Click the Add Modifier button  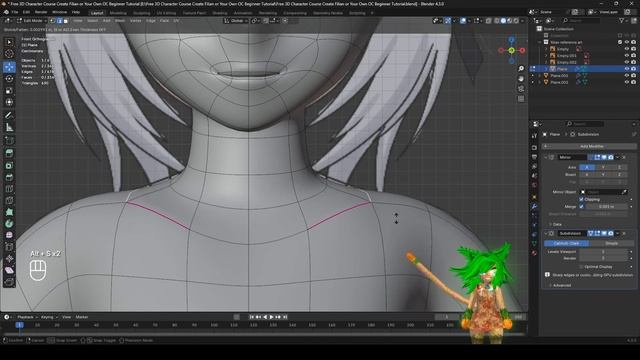pos(589,146)
